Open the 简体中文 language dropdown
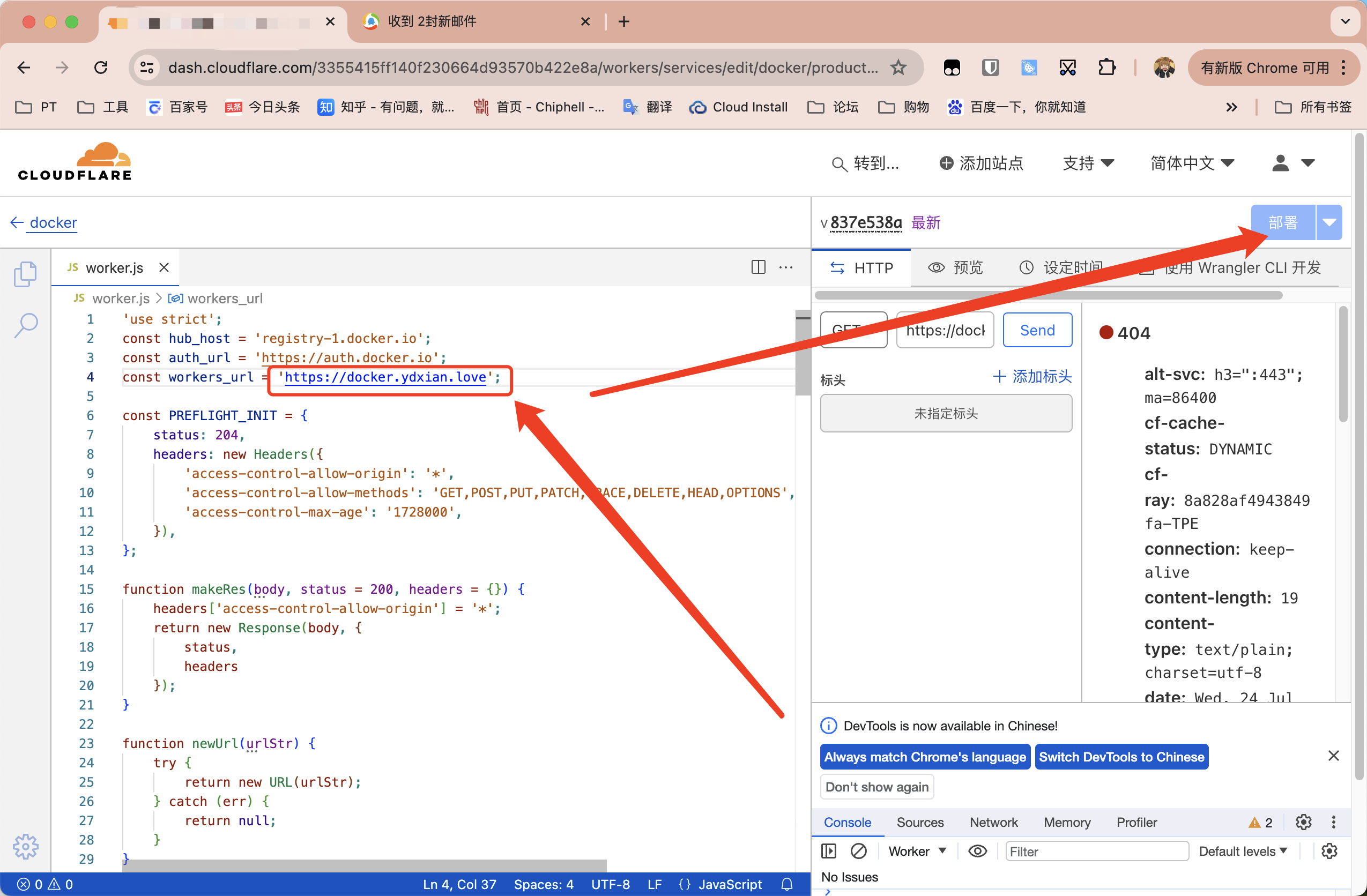 [1192, 163]
